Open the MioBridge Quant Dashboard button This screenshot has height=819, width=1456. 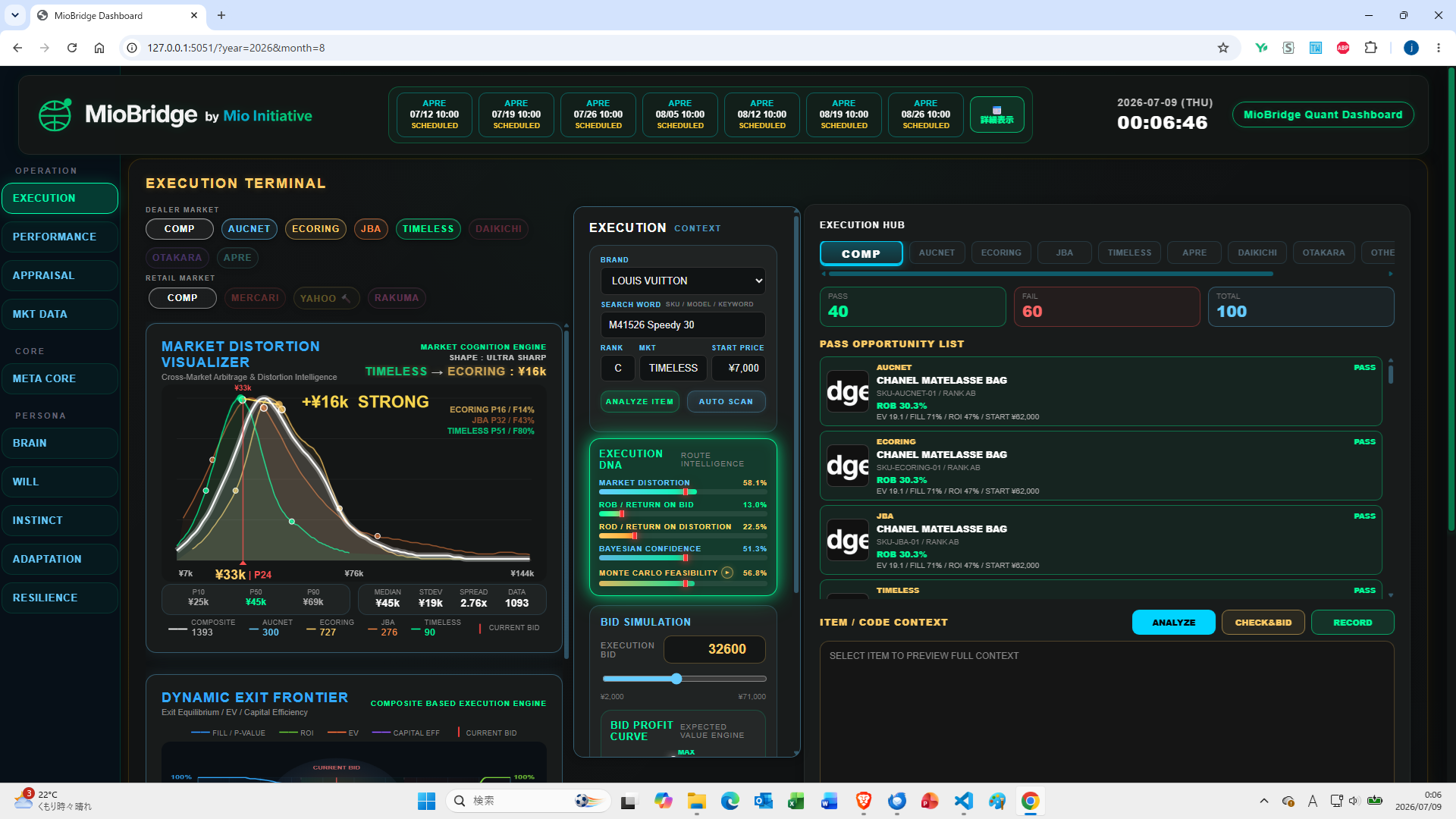[1323, 115]
